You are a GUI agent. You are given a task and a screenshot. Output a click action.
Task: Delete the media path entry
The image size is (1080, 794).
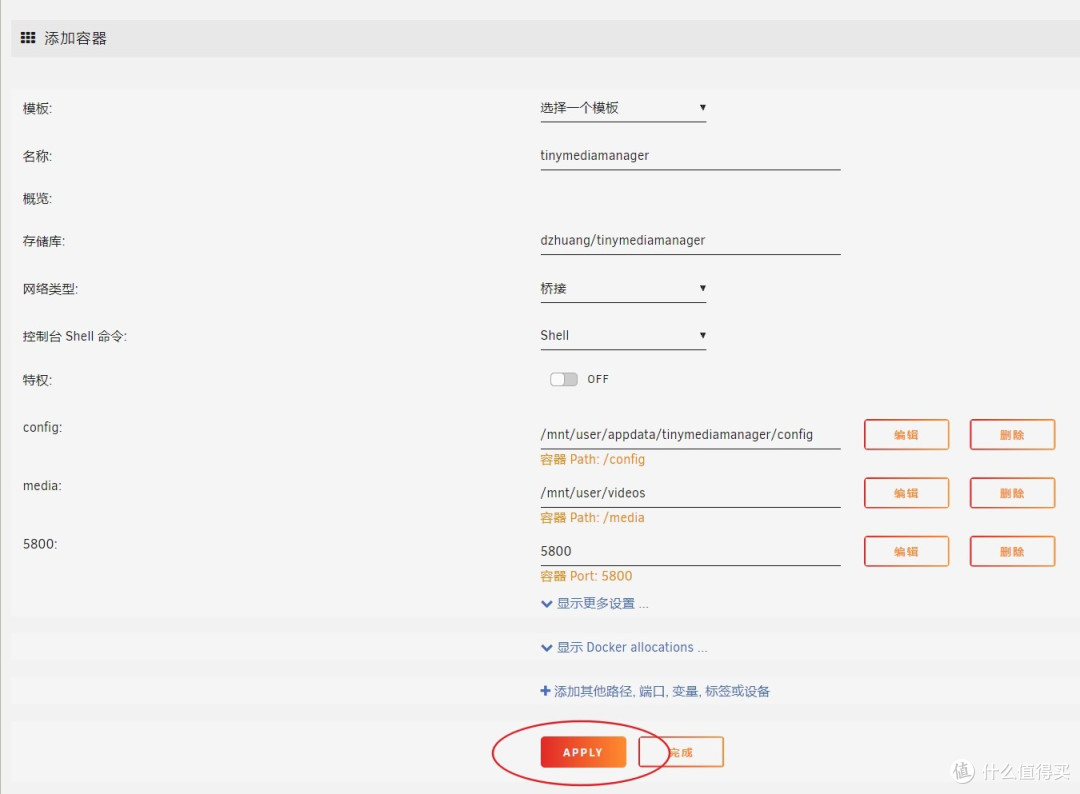[1012, 493]
